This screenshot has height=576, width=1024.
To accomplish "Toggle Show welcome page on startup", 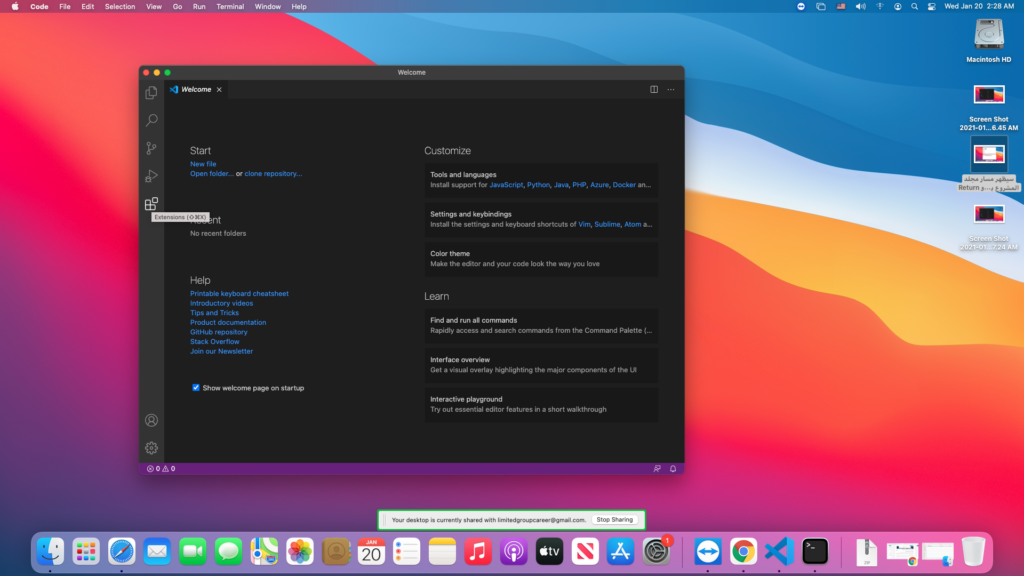I will pos(196,388).
